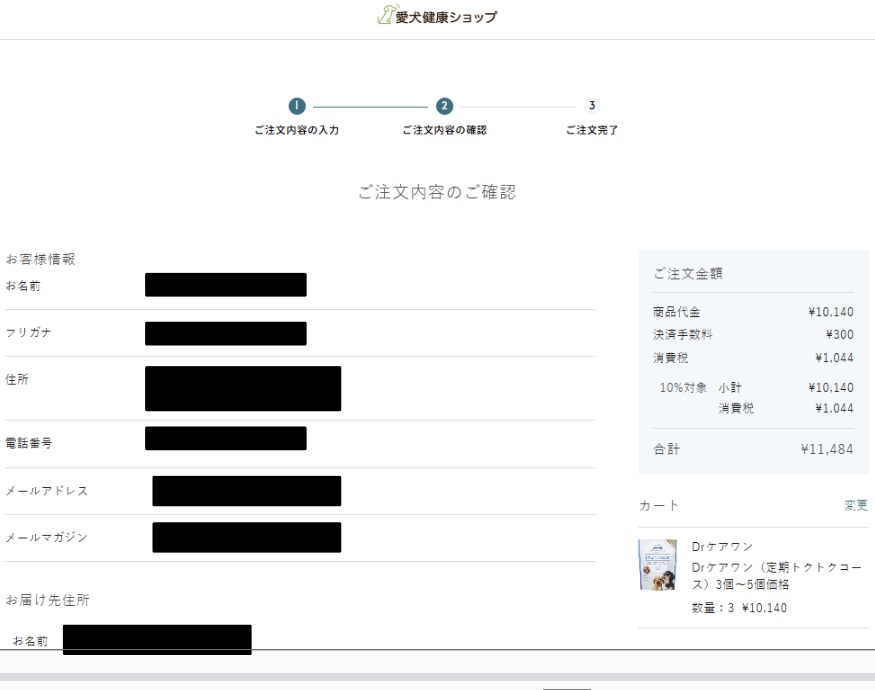Click the 愛犬健康ショップ dog logo icon
875x690 pixels.
(385, 16)
